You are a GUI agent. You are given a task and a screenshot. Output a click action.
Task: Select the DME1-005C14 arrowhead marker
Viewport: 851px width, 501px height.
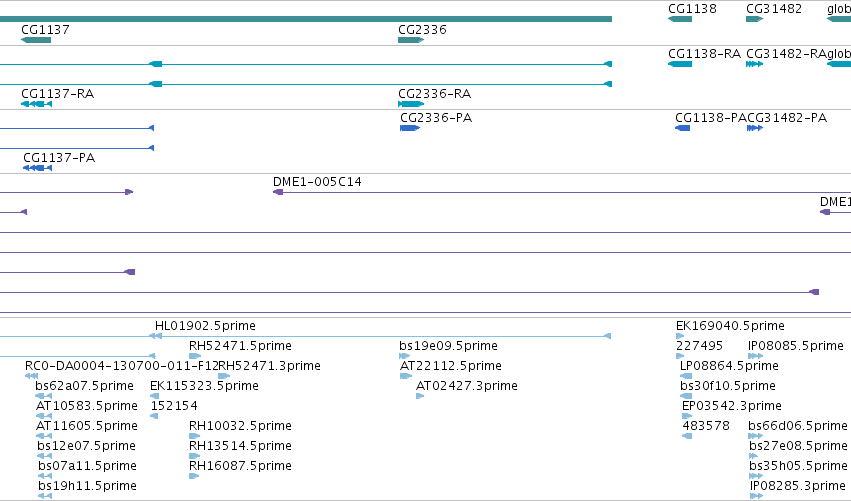[x=278, y=192]
